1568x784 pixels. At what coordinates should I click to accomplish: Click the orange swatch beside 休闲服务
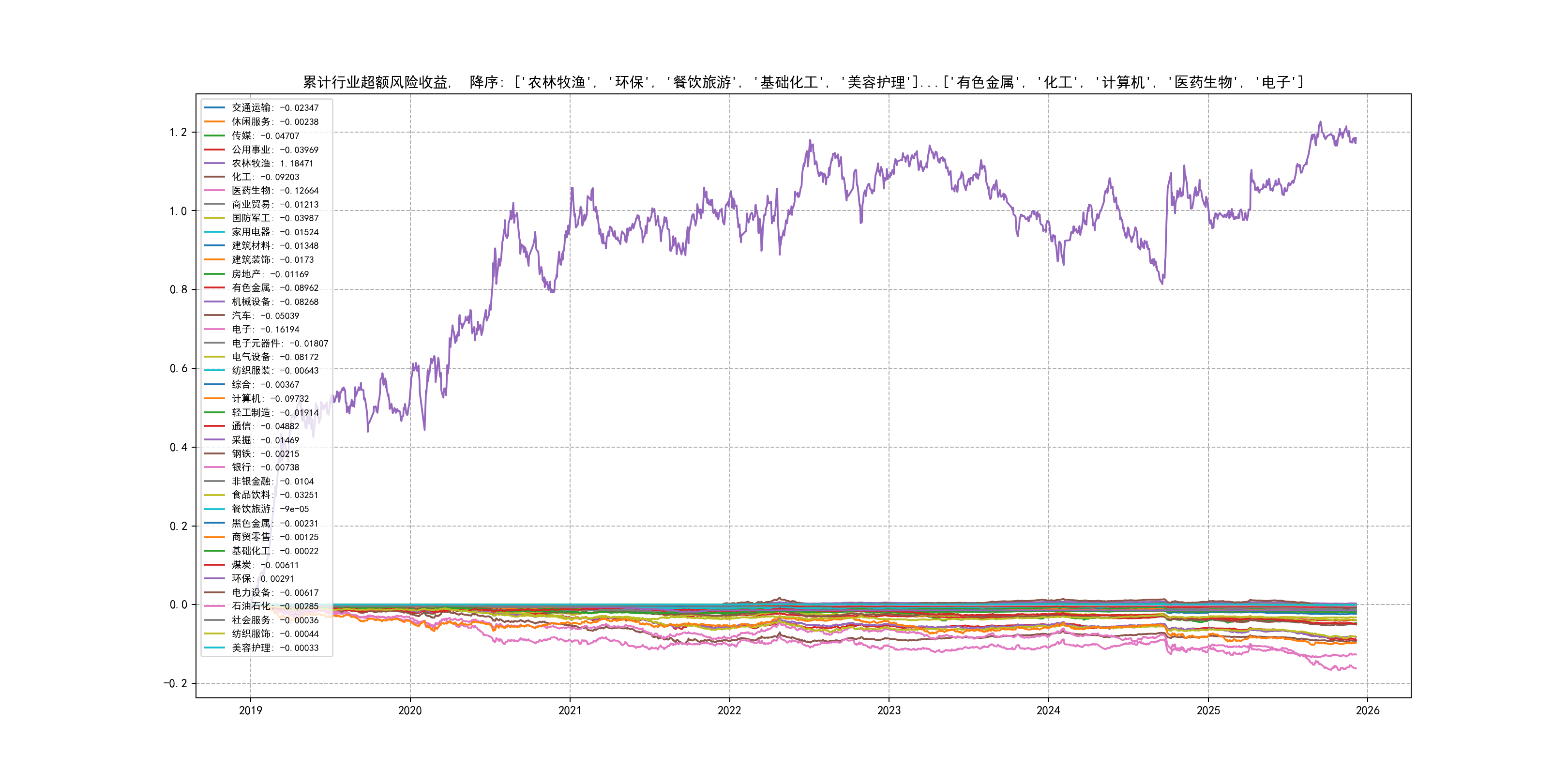(214, 122)
